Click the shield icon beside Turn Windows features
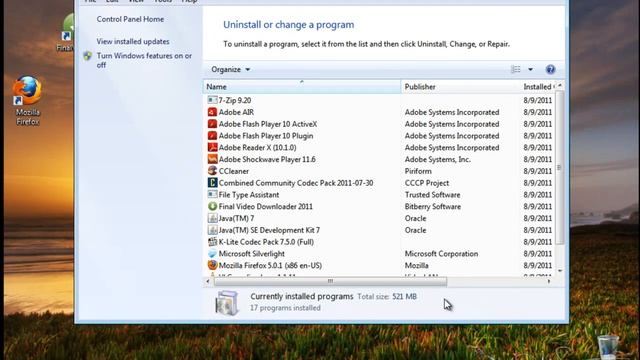The image size is (640, 360). [x=87, y=56]
